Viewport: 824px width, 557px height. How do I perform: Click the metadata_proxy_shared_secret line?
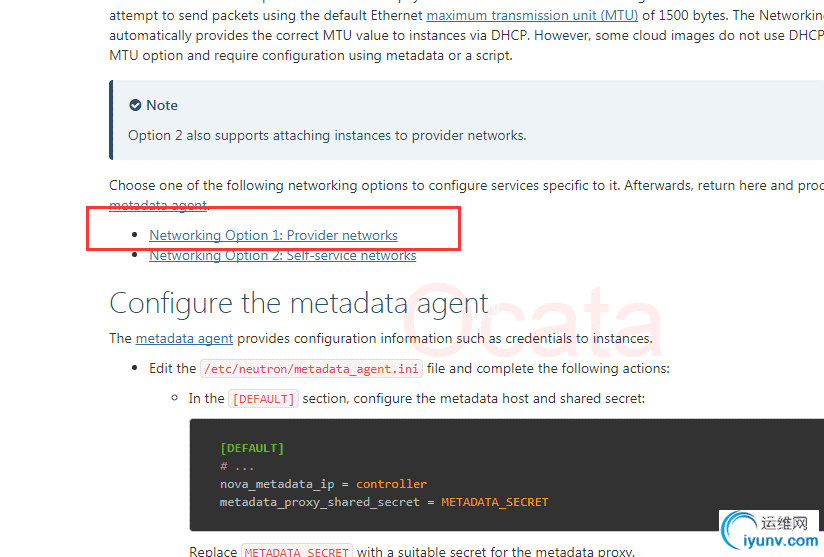click(384, 502)
